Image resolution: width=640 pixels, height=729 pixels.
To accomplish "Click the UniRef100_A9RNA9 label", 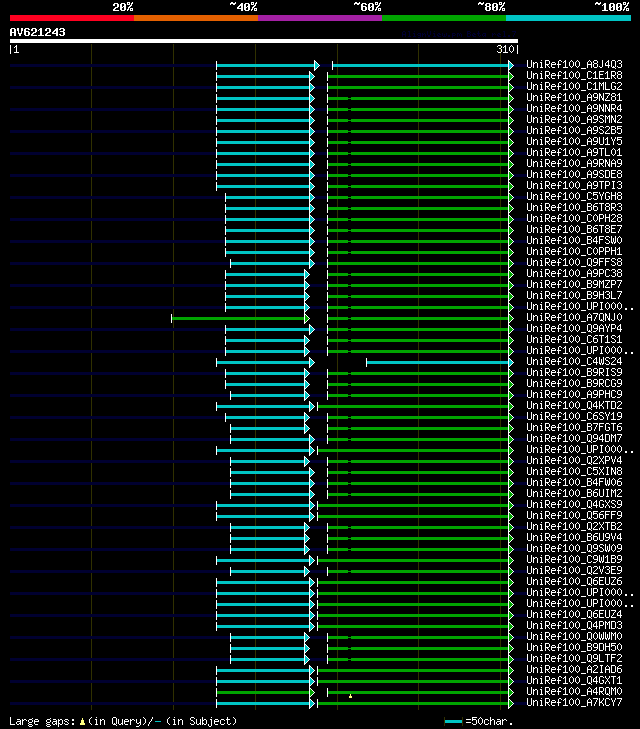I will point(574,164).
